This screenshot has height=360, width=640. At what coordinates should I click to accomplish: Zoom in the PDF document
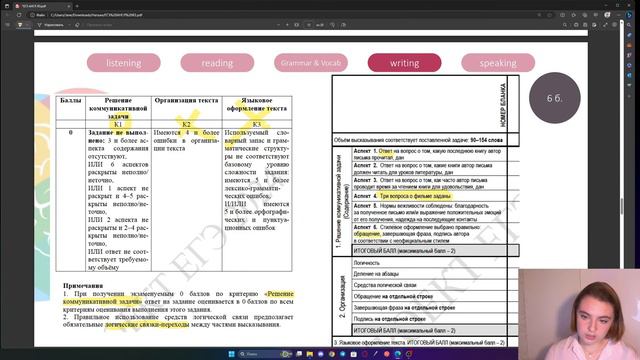(287, 25)
